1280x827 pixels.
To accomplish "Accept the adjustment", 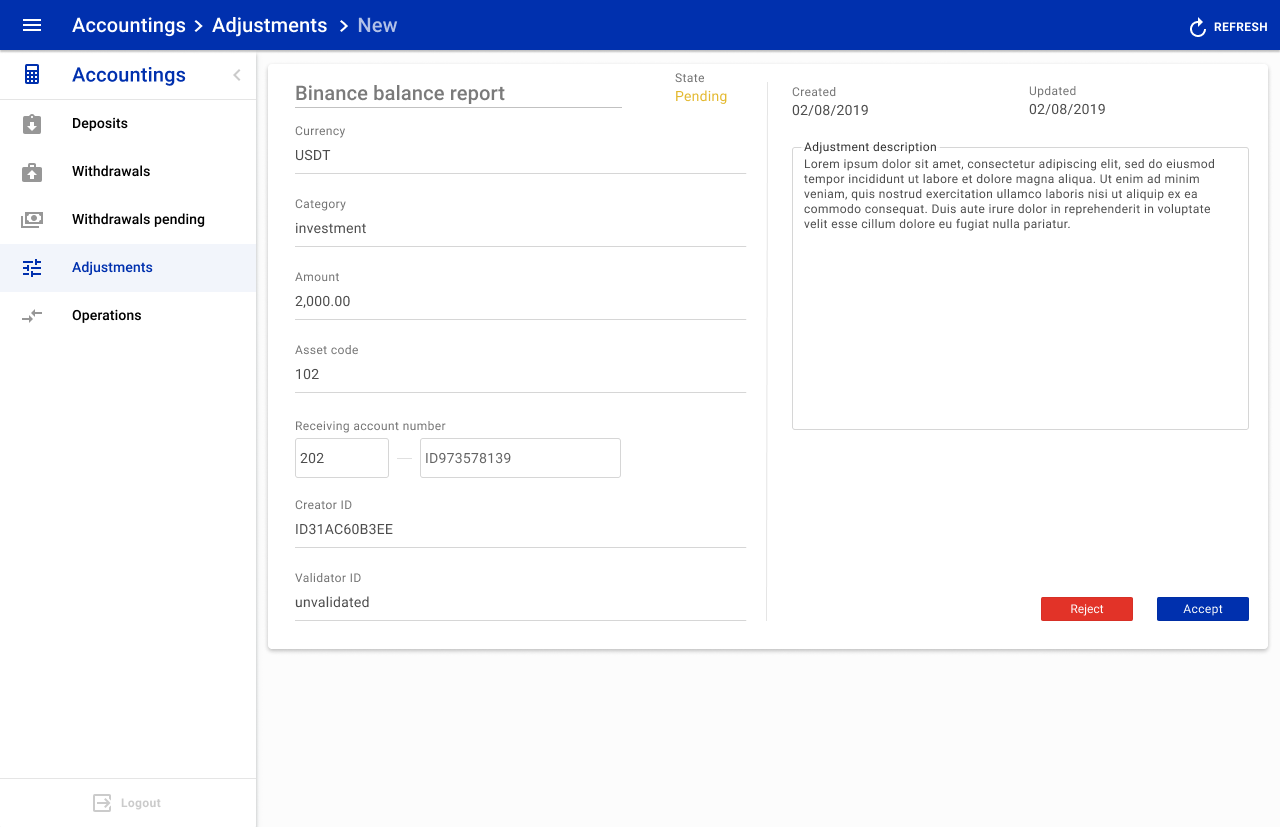I will 1203,609.
